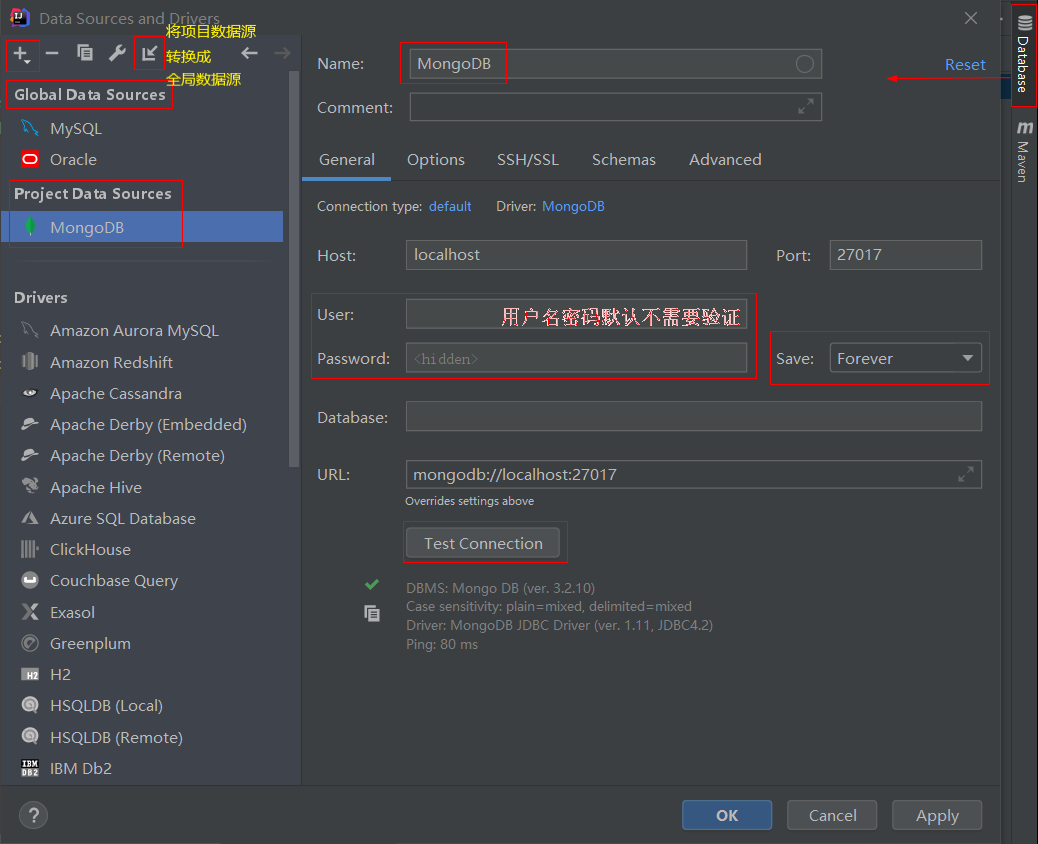Click the Amazon Aurora MySQL driver icon

click(30, 330)
